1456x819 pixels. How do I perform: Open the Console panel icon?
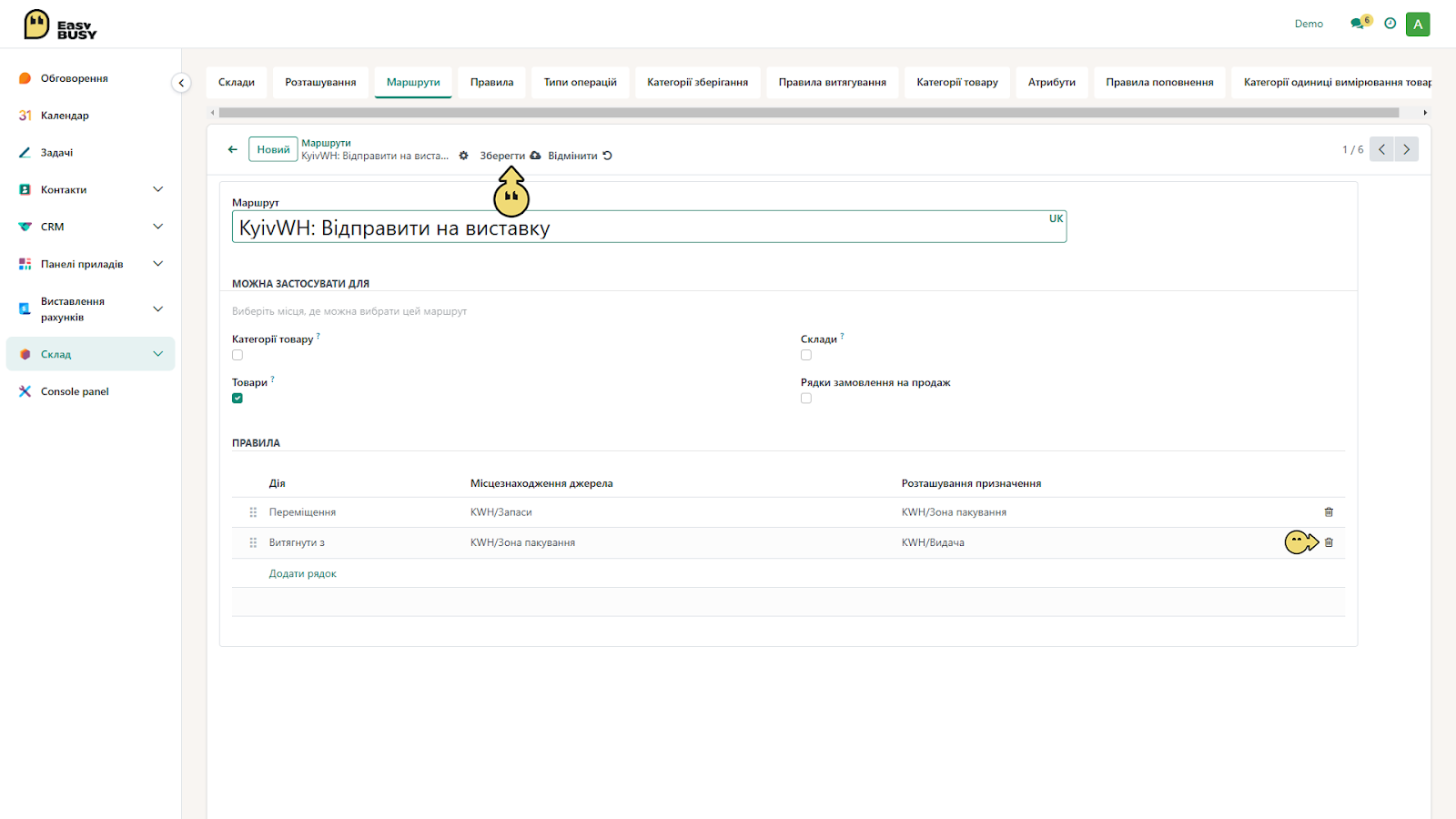pyautogui.click(x=25, y=391)
